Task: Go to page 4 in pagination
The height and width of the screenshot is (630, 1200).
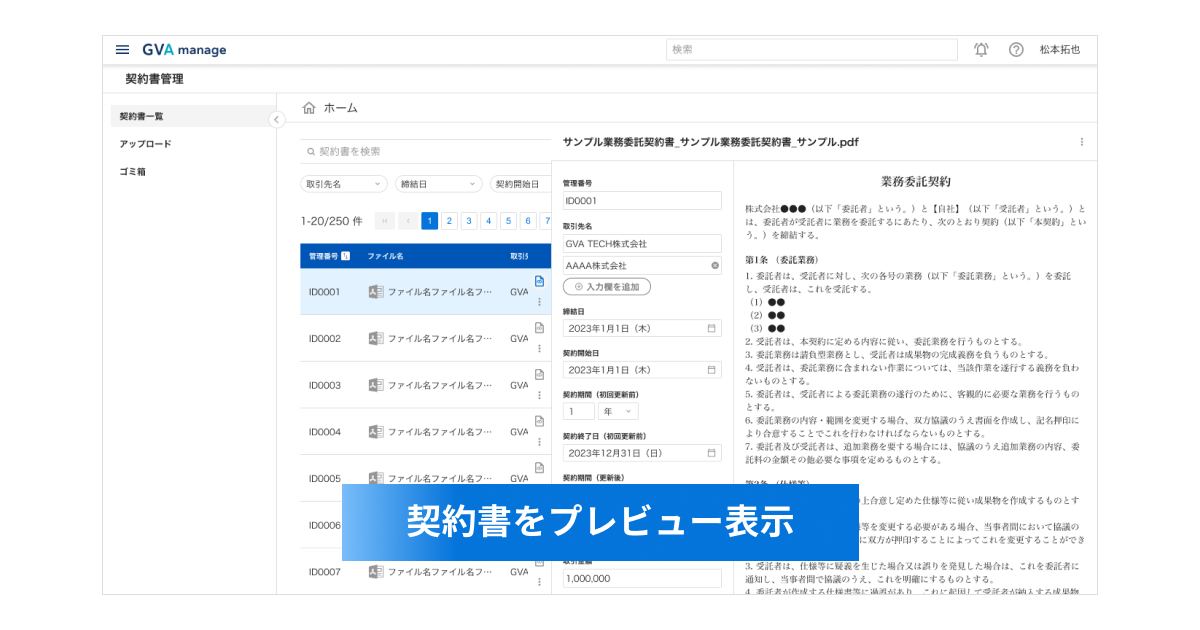Action: (x=489, y=221)
